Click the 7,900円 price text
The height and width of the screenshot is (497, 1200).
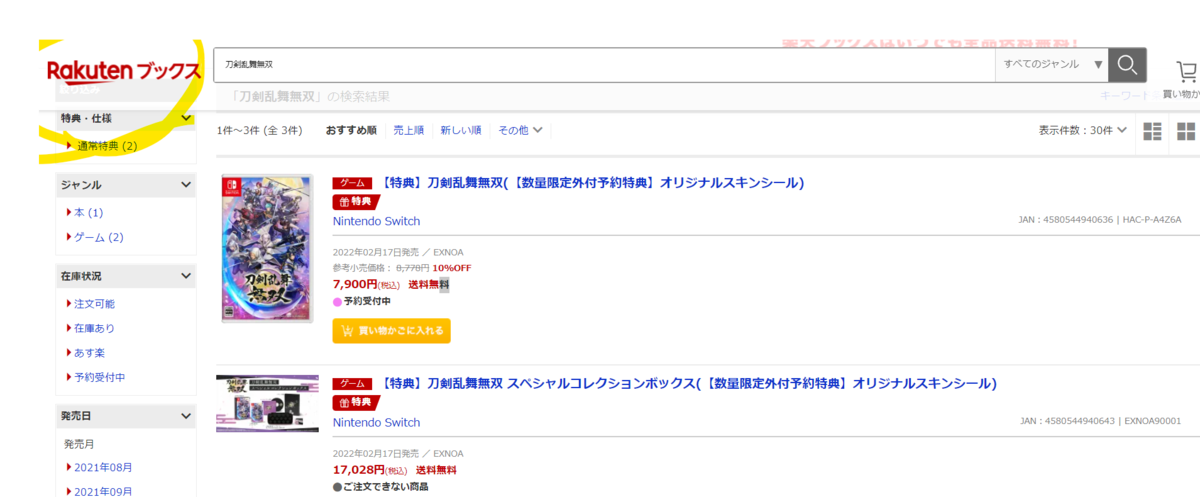[356, 284]
